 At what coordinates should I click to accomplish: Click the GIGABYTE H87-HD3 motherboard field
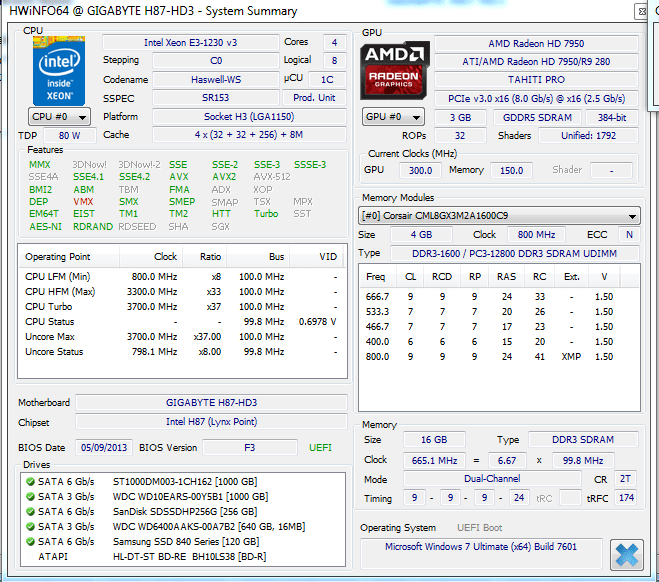pos(211,403)
